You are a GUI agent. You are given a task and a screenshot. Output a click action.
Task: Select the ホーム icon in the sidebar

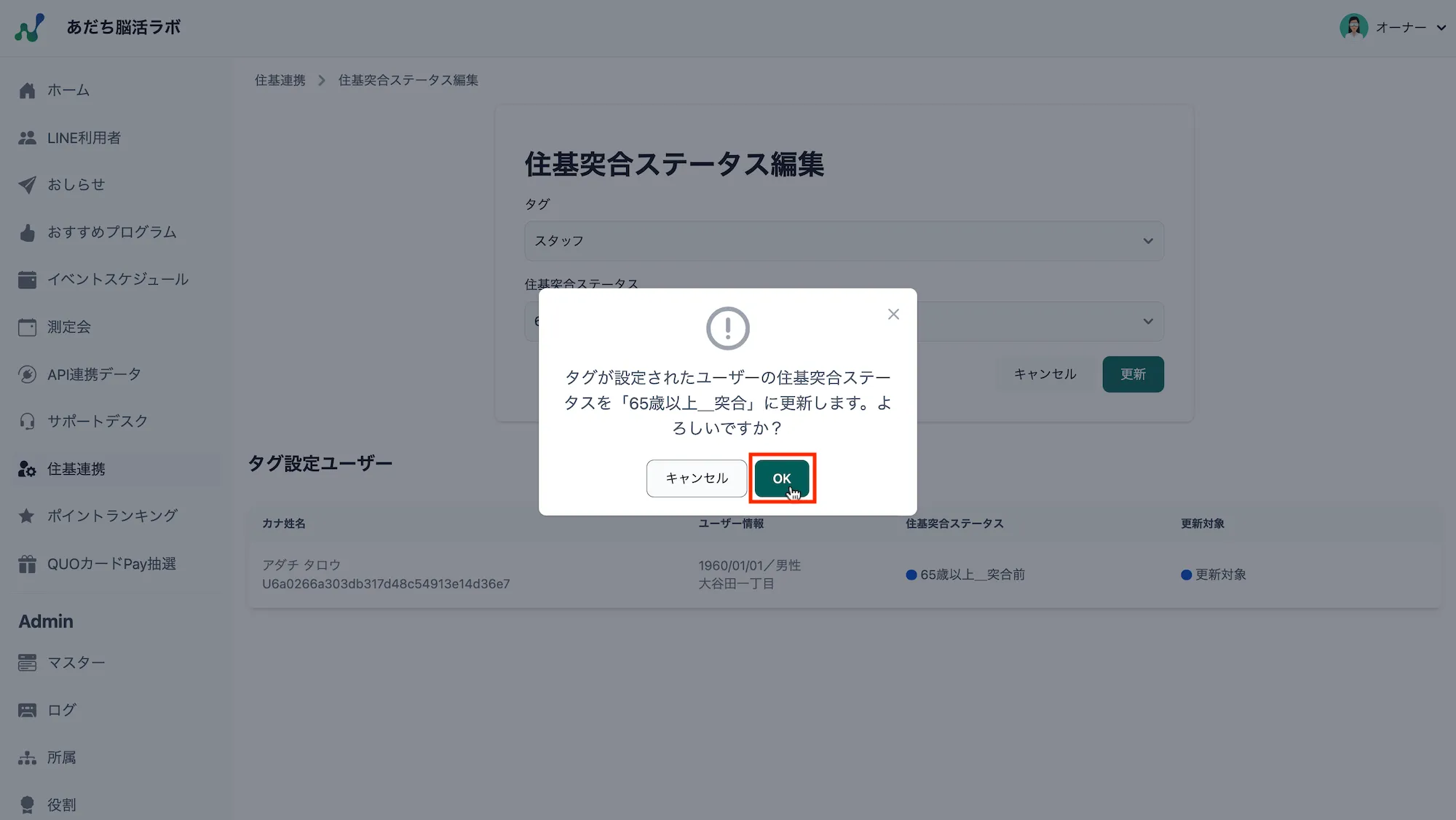28,90
